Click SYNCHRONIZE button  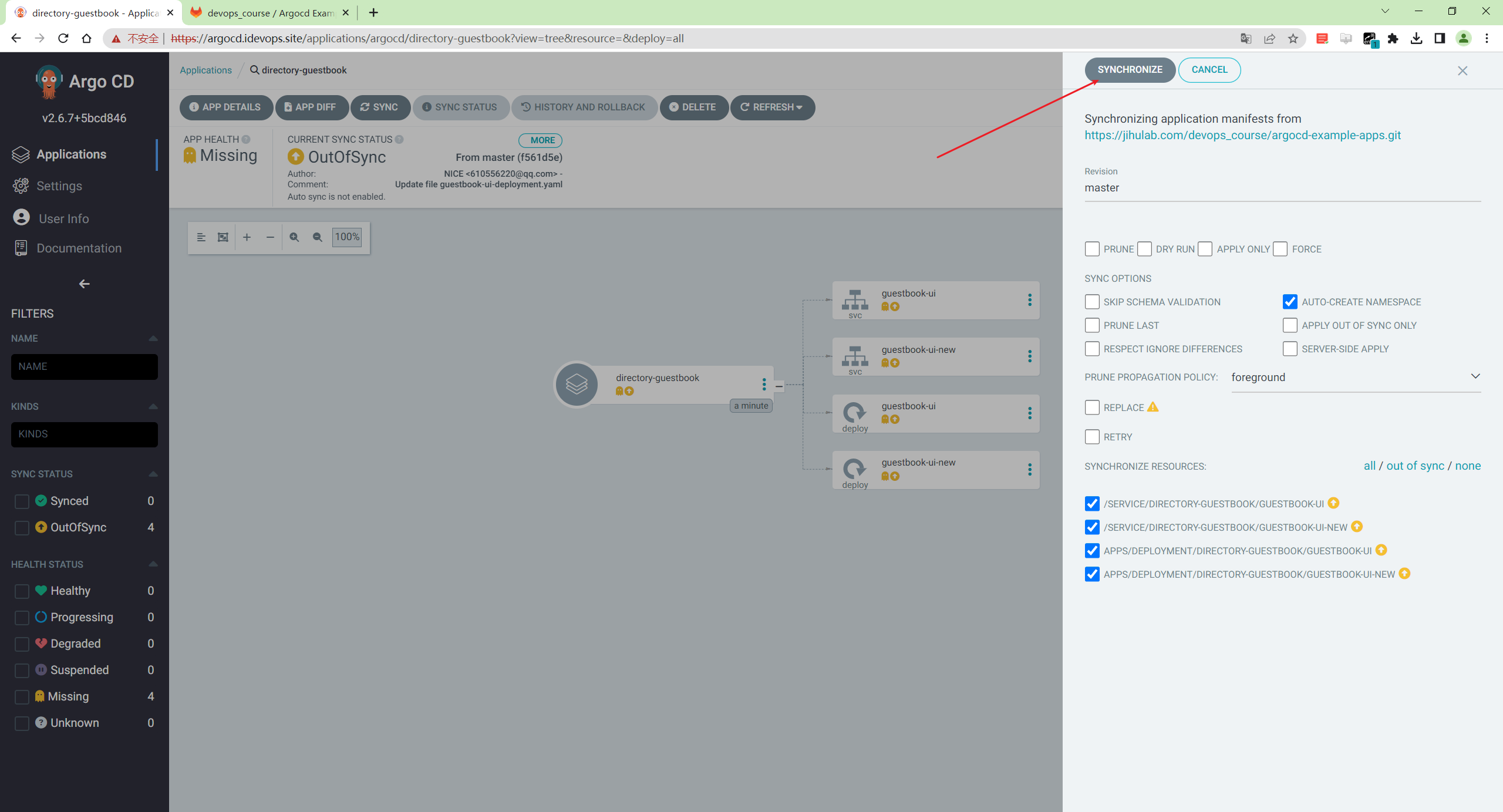tap(1130, 70)
